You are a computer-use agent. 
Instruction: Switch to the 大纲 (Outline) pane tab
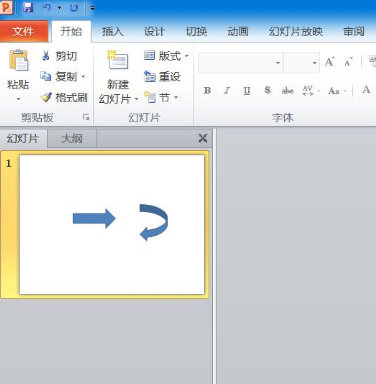pos(72,139)
